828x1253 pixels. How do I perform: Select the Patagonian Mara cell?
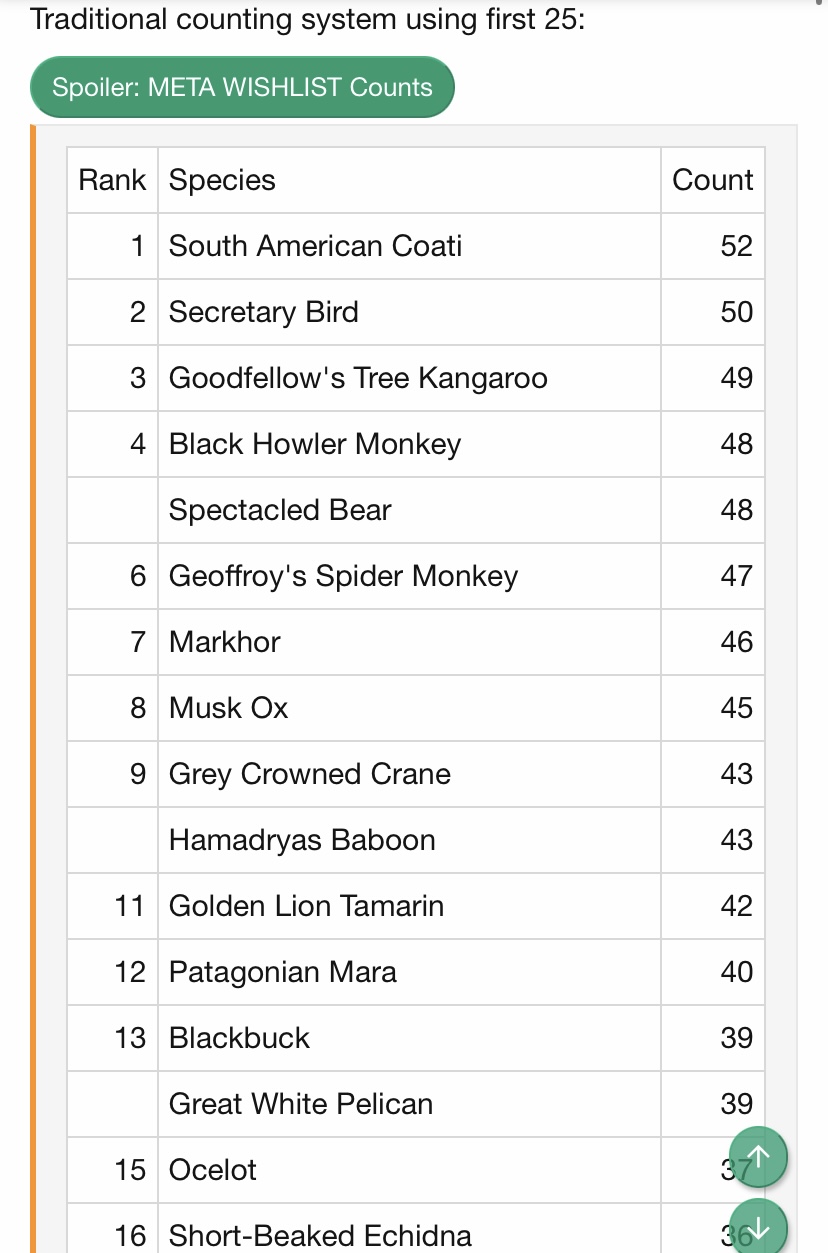coord(409,972)
